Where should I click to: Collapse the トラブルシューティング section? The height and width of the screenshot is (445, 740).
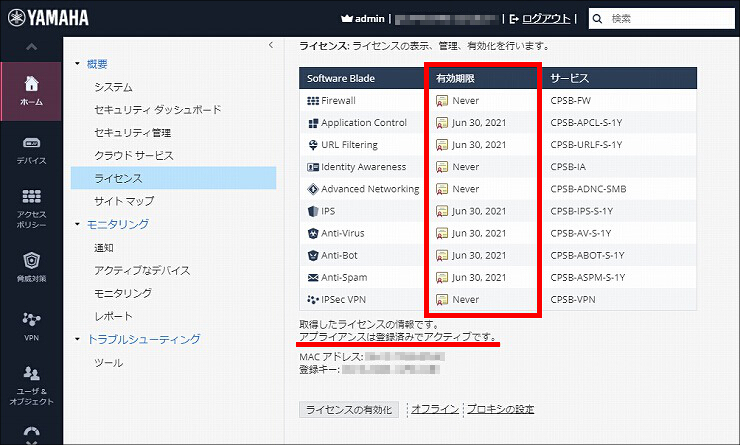pos(77,339)
